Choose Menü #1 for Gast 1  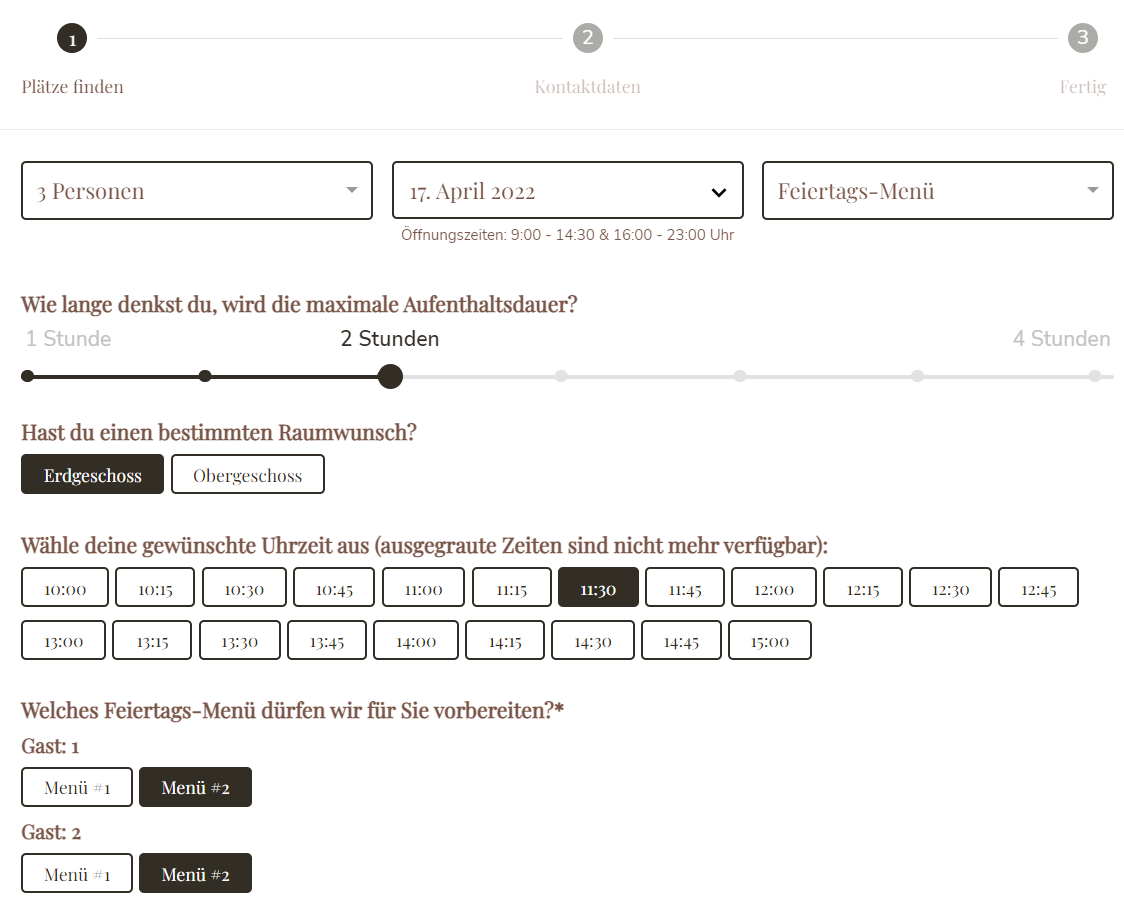click(77, 787)
